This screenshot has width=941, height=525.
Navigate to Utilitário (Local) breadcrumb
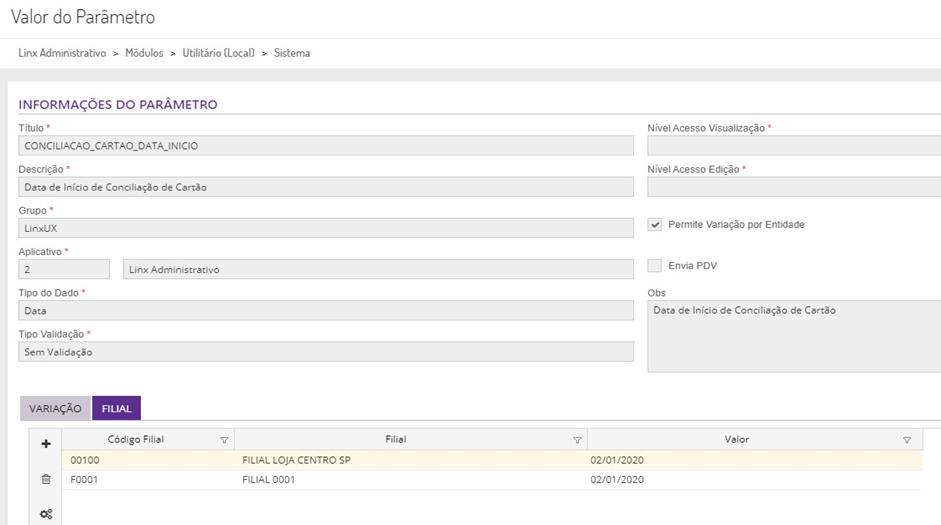[218, 53]
